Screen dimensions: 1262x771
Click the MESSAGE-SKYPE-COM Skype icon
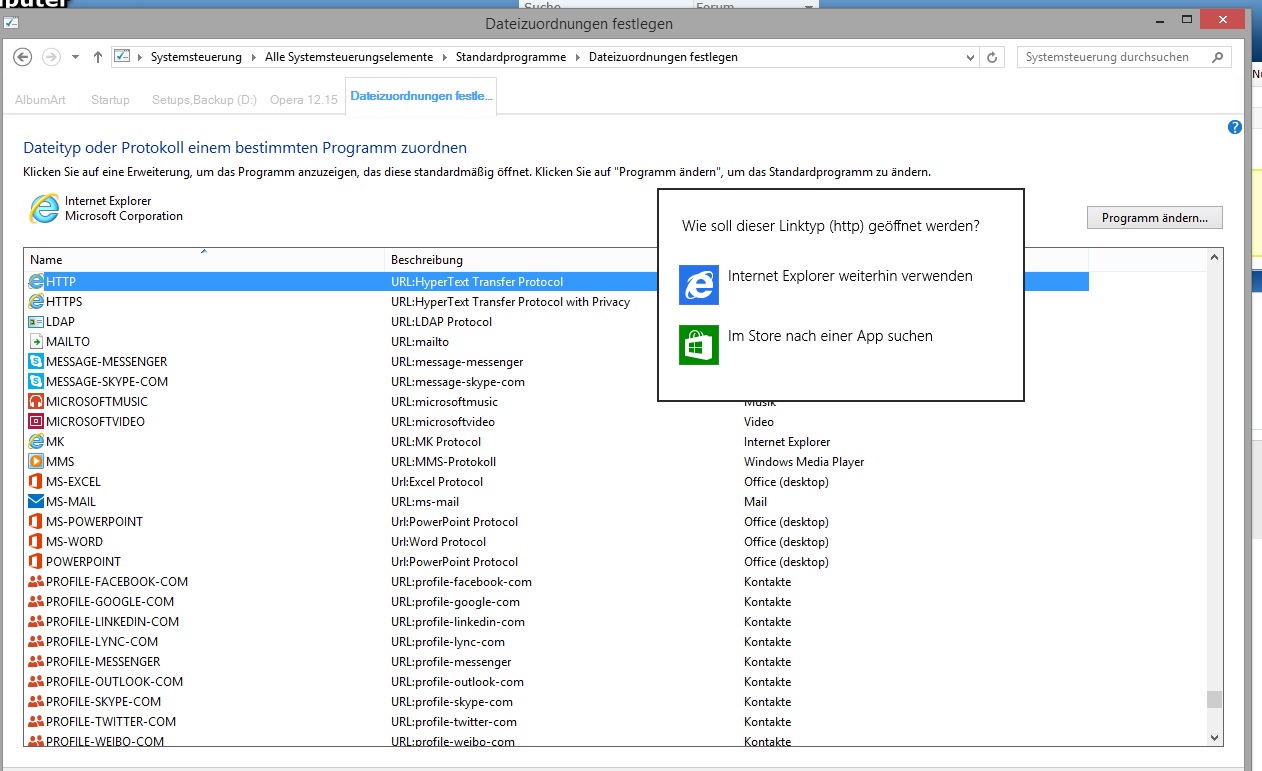[36, 382]
